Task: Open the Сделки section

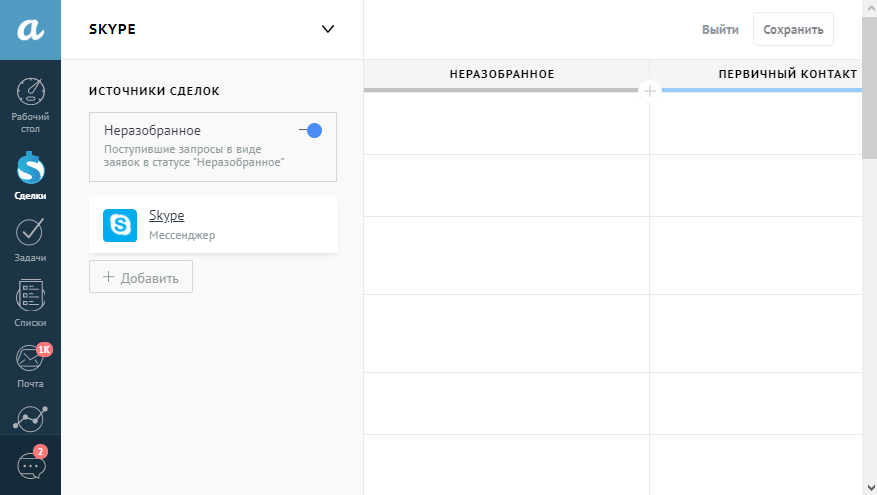Action: pyautogui.click(x=30, y=176)
